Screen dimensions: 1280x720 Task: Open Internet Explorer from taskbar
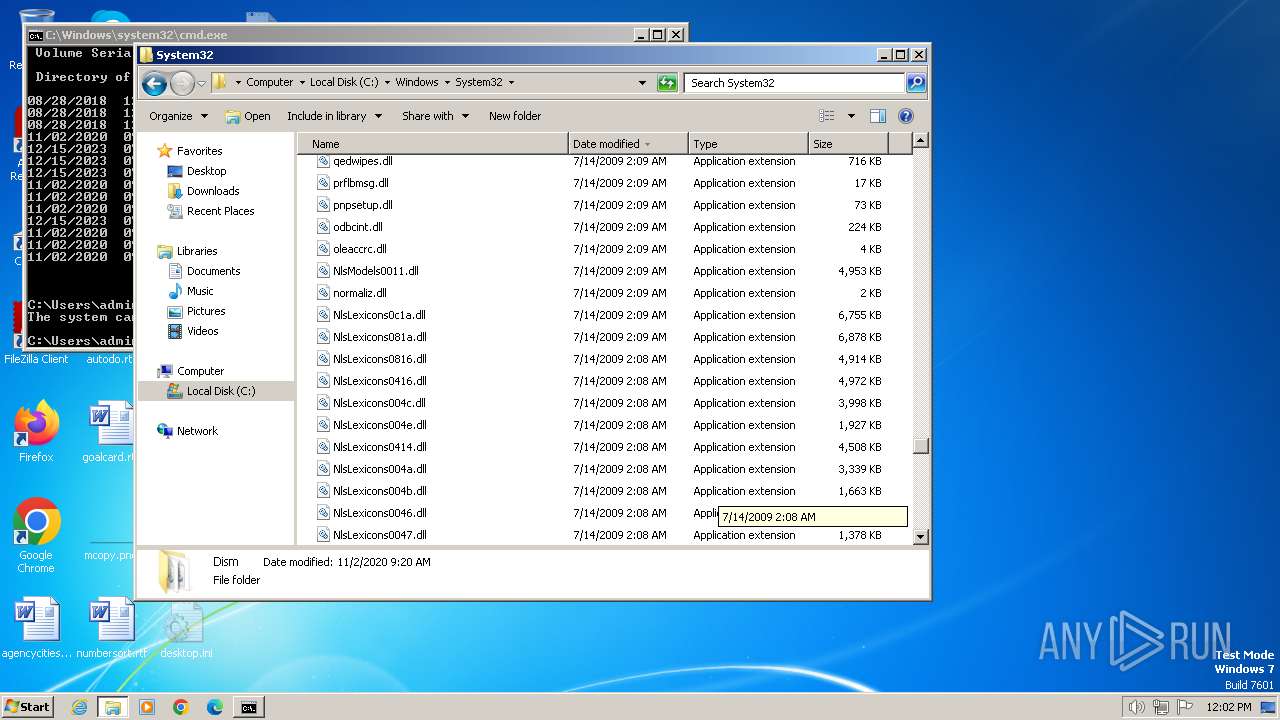[x=79, y=707]
